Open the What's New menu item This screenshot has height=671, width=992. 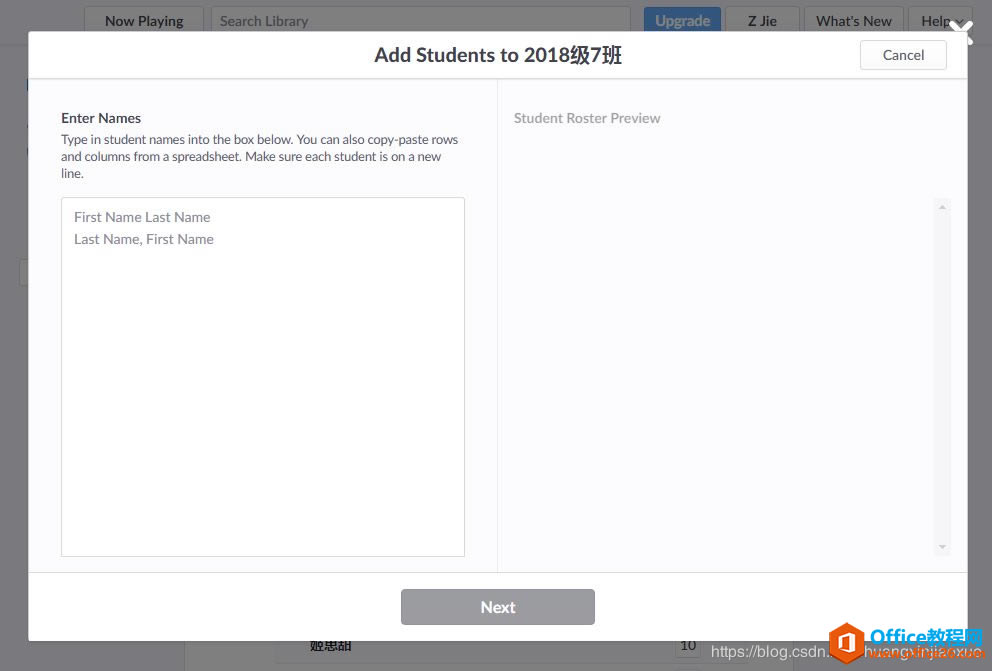click(x=854, y=20)
